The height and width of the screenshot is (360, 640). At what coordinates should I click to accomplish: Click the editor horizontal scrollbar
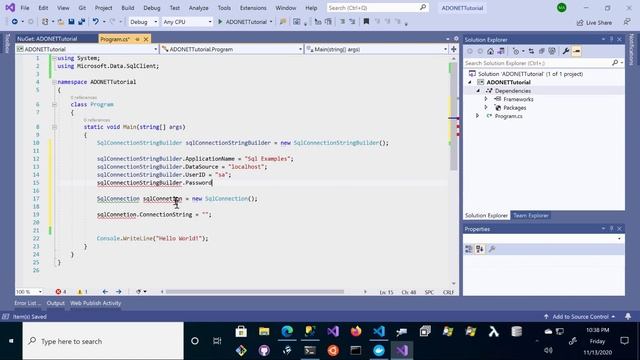coord(255,291)
